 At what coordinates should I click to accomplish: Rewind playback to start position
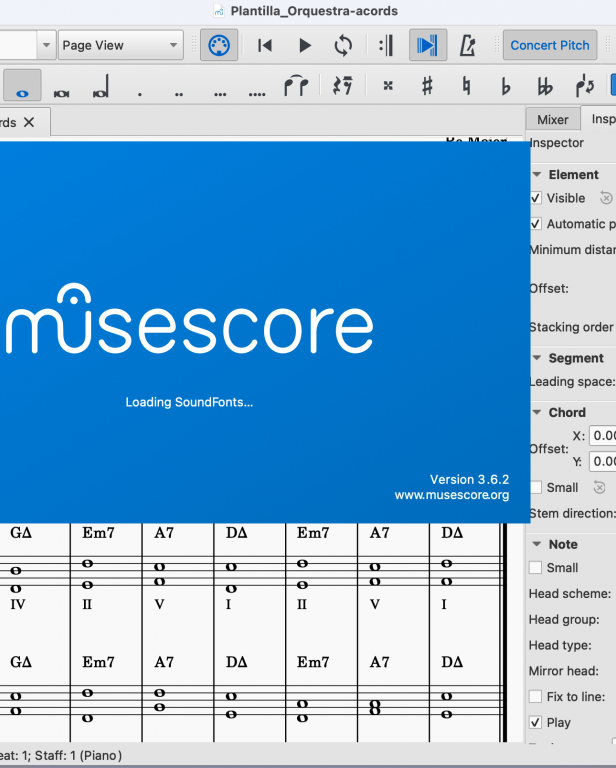click(265, 46)
